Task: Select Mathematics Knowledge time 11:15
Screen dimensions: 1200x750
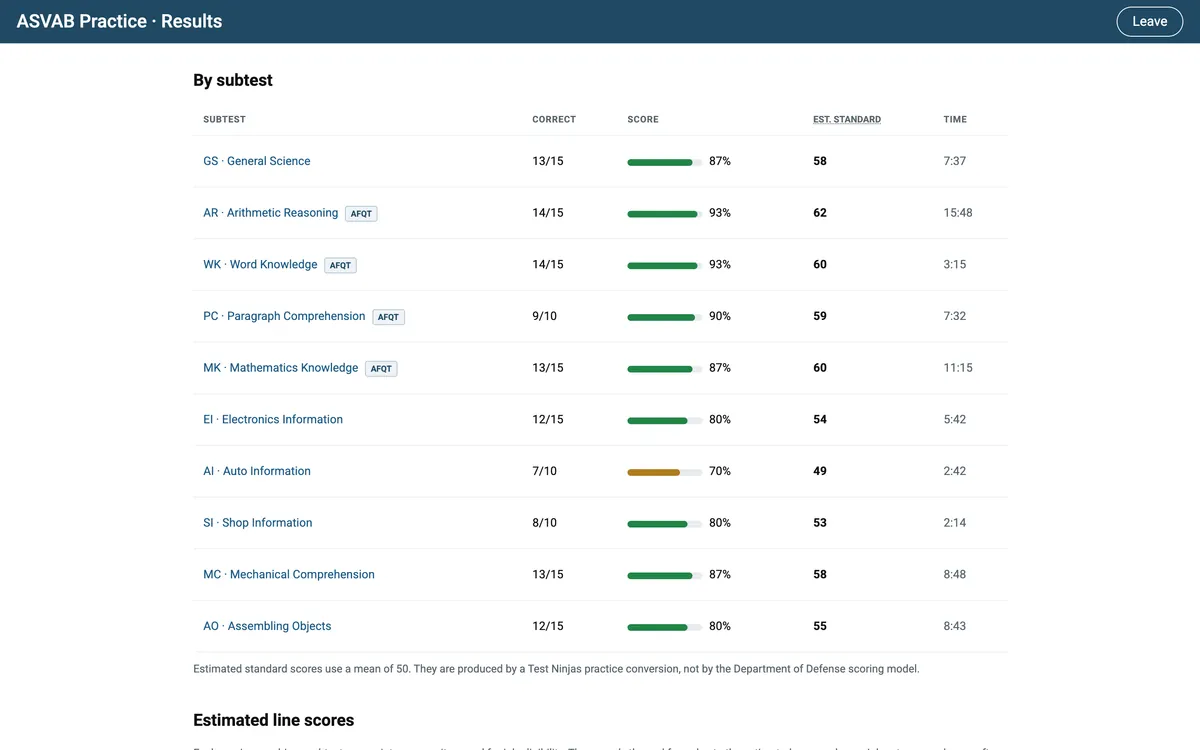Action: point(958,368)
